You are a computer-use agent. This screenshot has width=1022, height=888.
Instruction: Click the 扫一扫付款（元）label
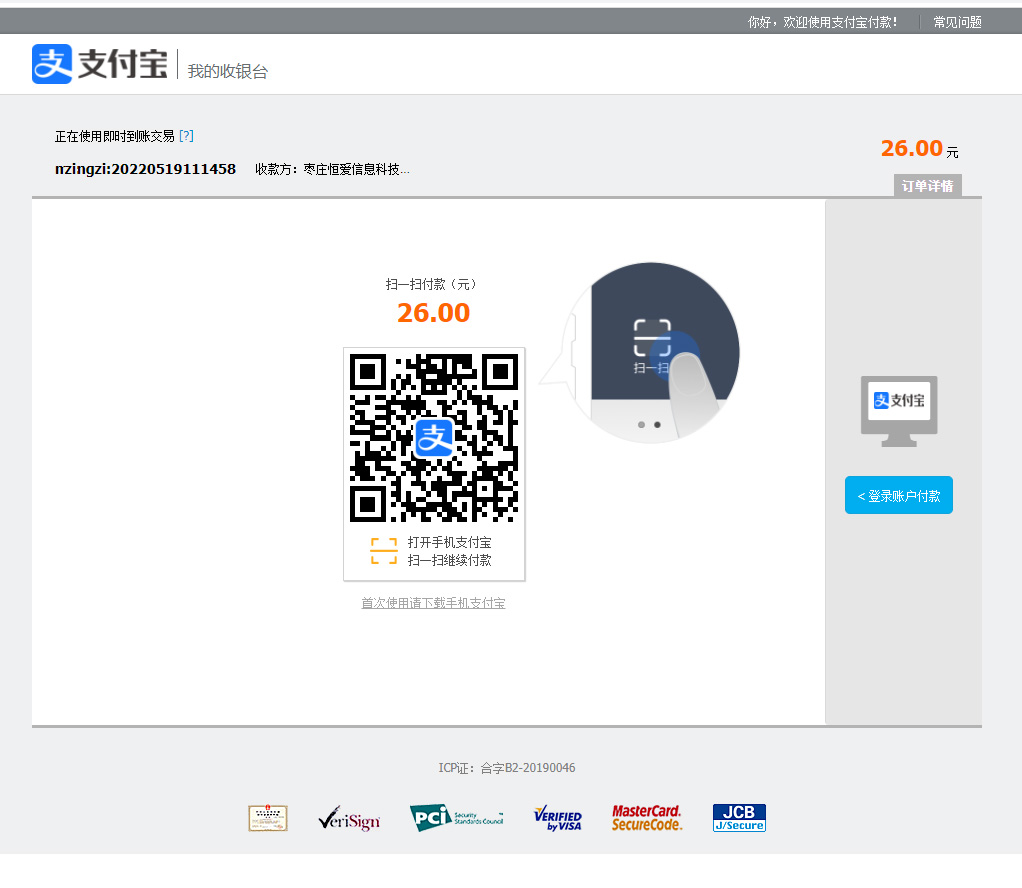point(433,284)
